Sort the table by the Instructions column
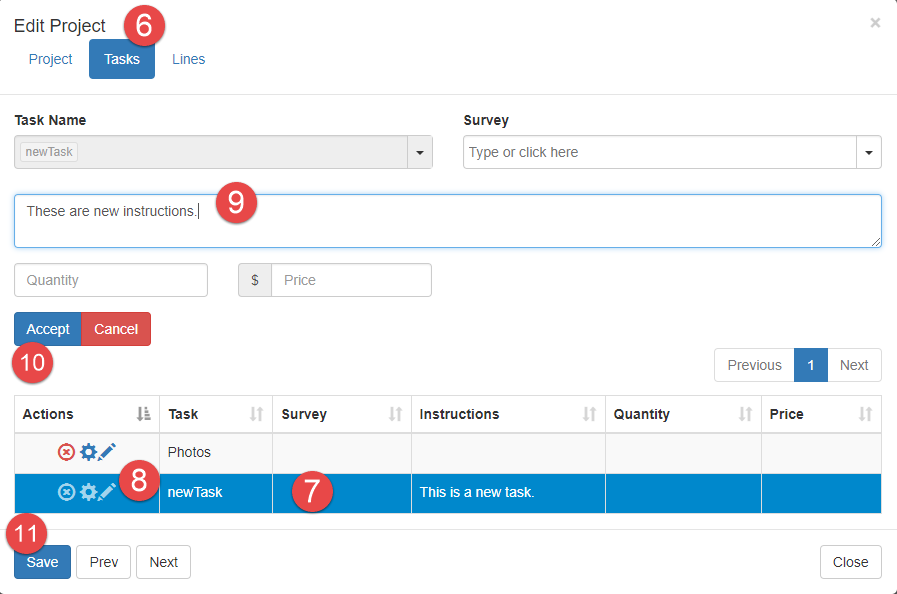 (x=507, y=414)
